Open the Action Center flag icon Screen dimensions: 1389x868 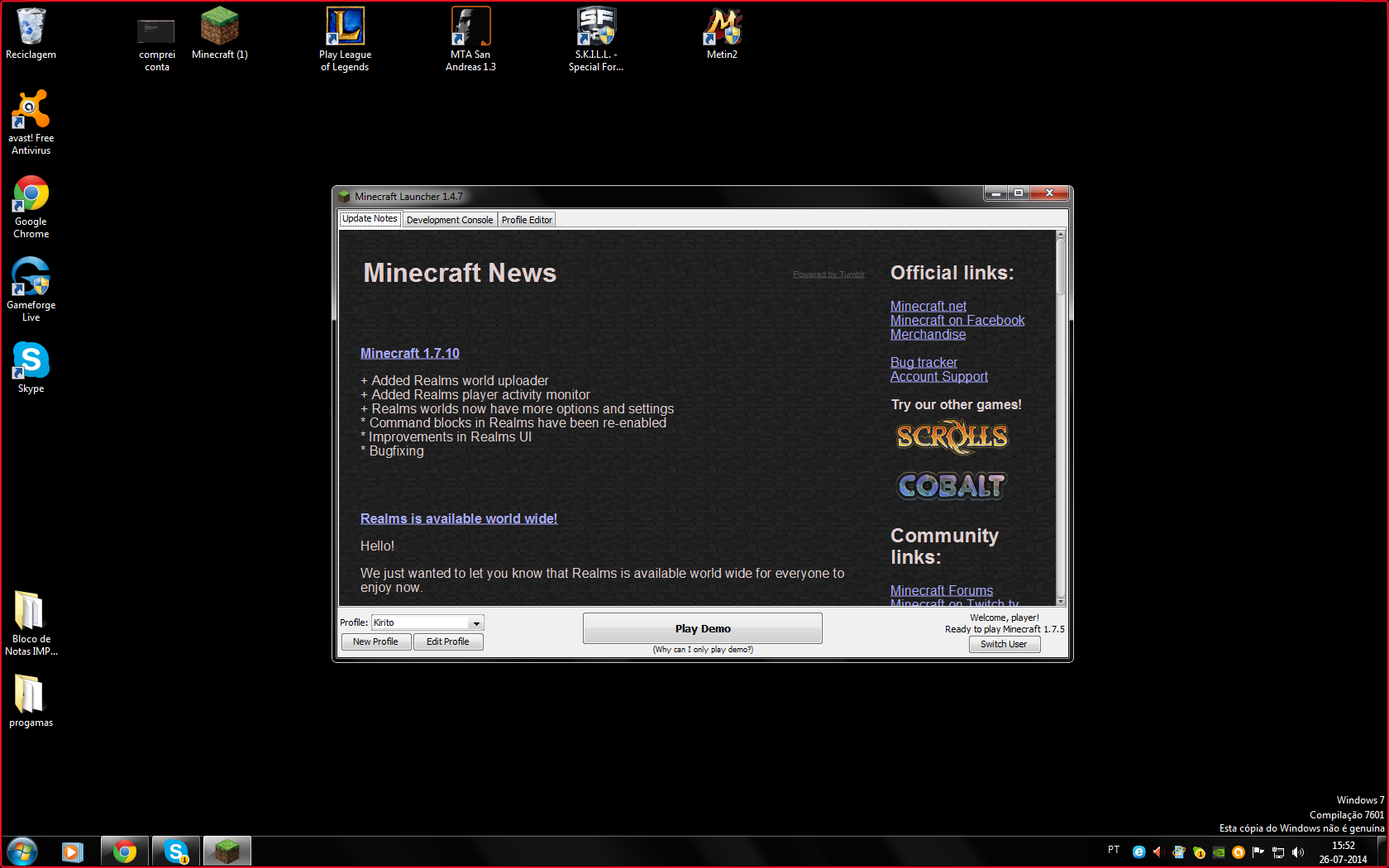point(1258,851)
